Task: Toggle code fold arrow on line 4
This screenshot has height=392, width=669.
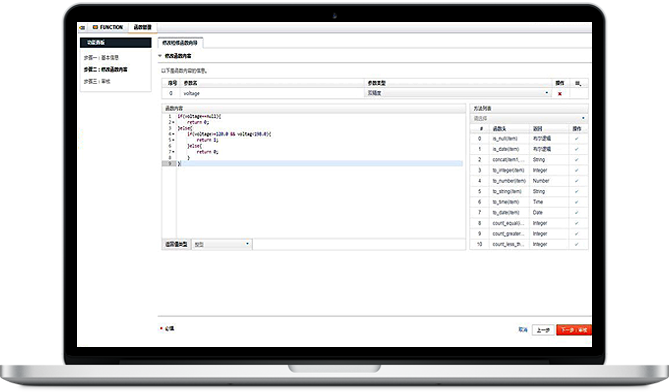Action: [173, 134]
